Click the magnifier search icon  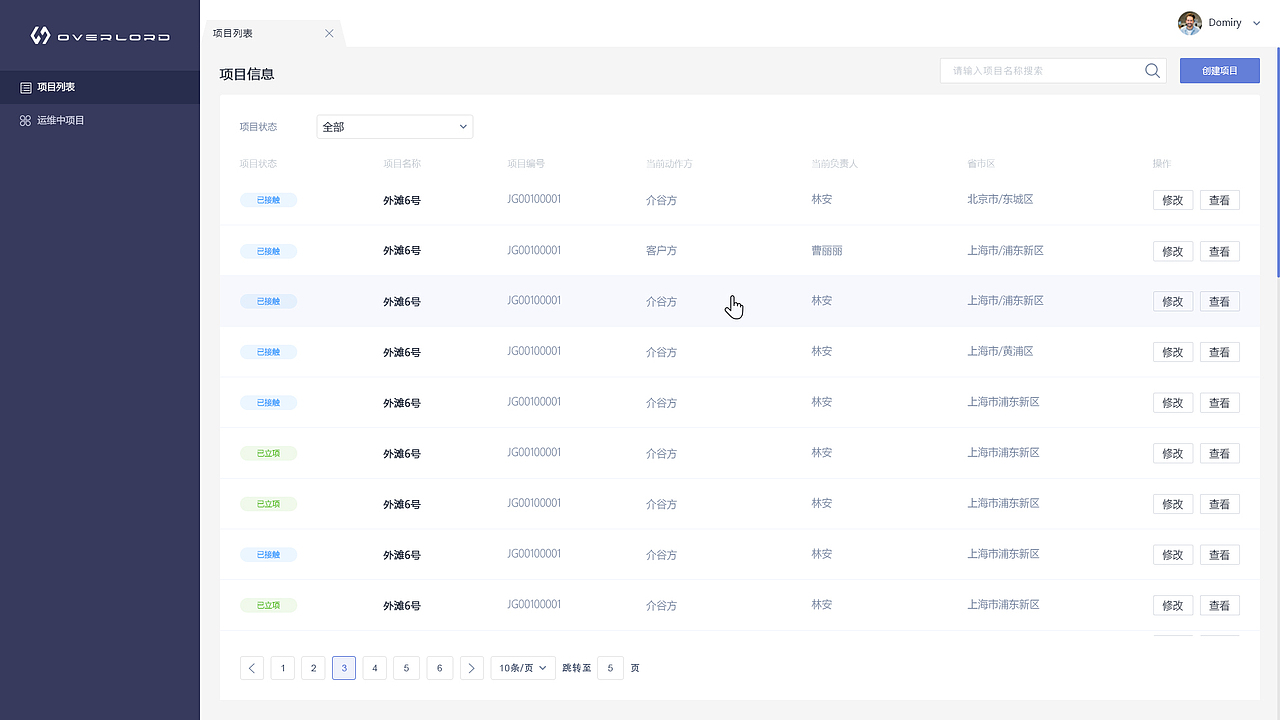1151,70
